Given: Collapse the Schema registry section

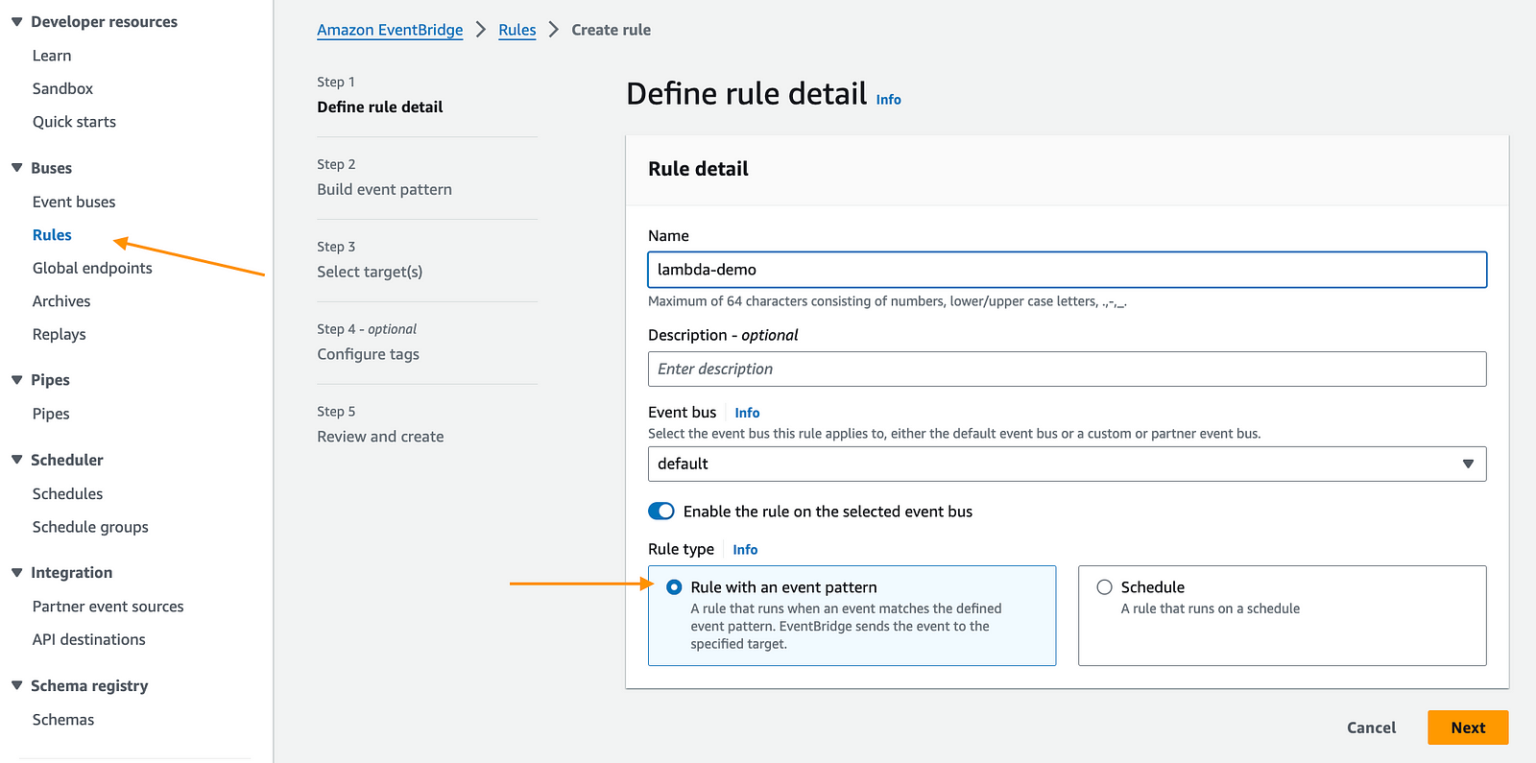Looking at the screenshot, I should (x=16, y=685).
